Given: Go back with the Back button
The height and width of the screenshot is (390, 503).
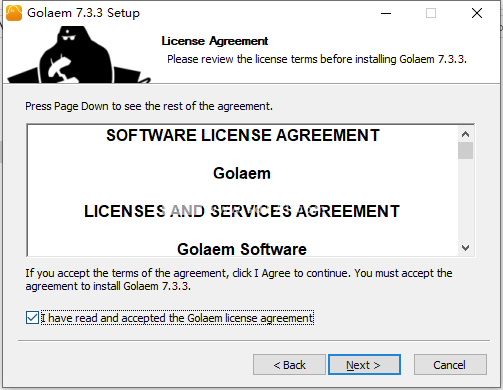Looking at the screenshot, I should pyautogui.click(x=289, y=365).
